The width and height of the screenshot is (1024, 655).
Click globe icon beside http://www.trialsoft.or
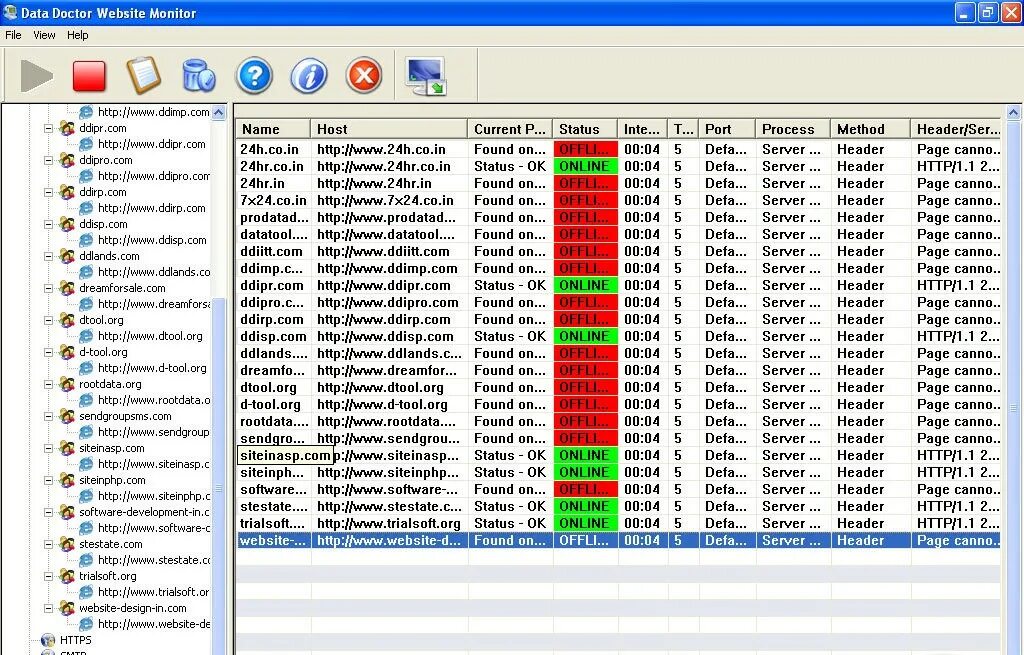[86, 592]
